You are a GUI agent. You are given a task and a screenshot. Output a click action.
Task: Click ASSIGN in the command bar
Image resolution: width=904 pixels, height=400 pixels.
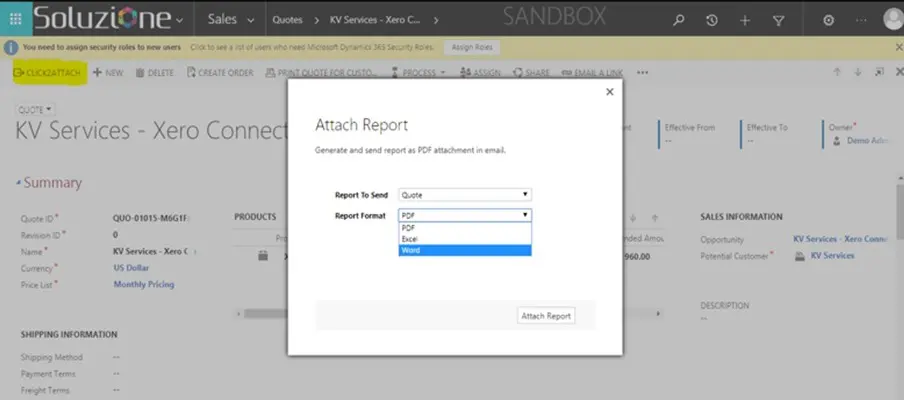[x=480, y=73]
